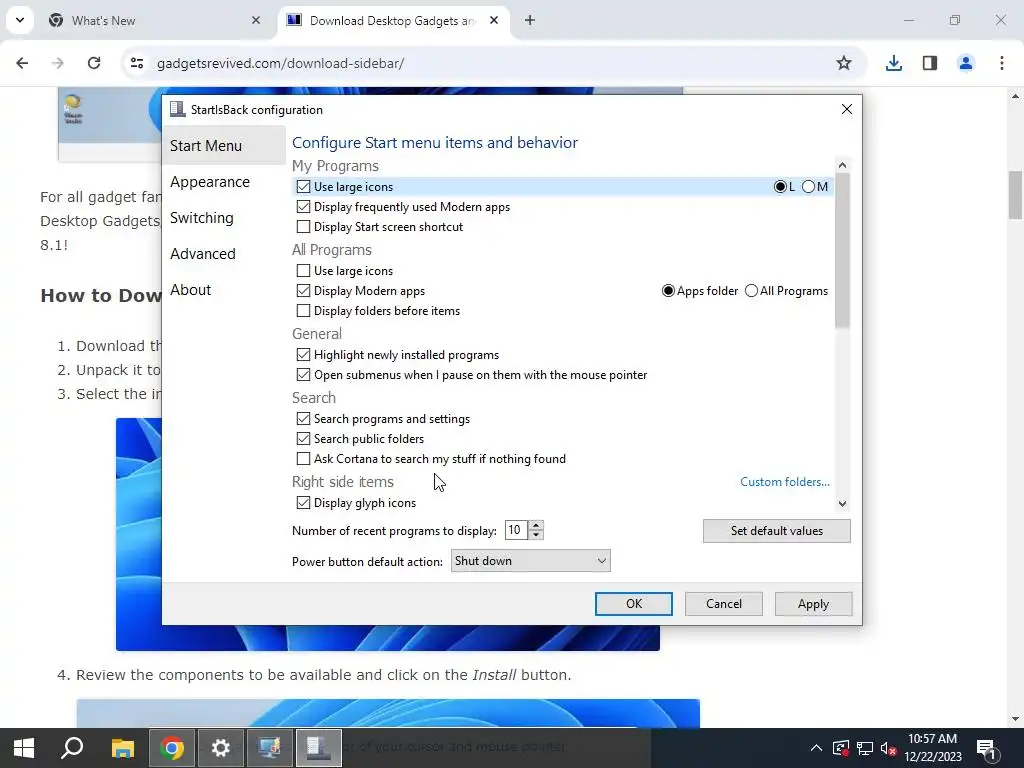The width and height of the screenshot is (1024, 768).
Task: Increase recent programs count with up arrow
Action: coord(536,525)
